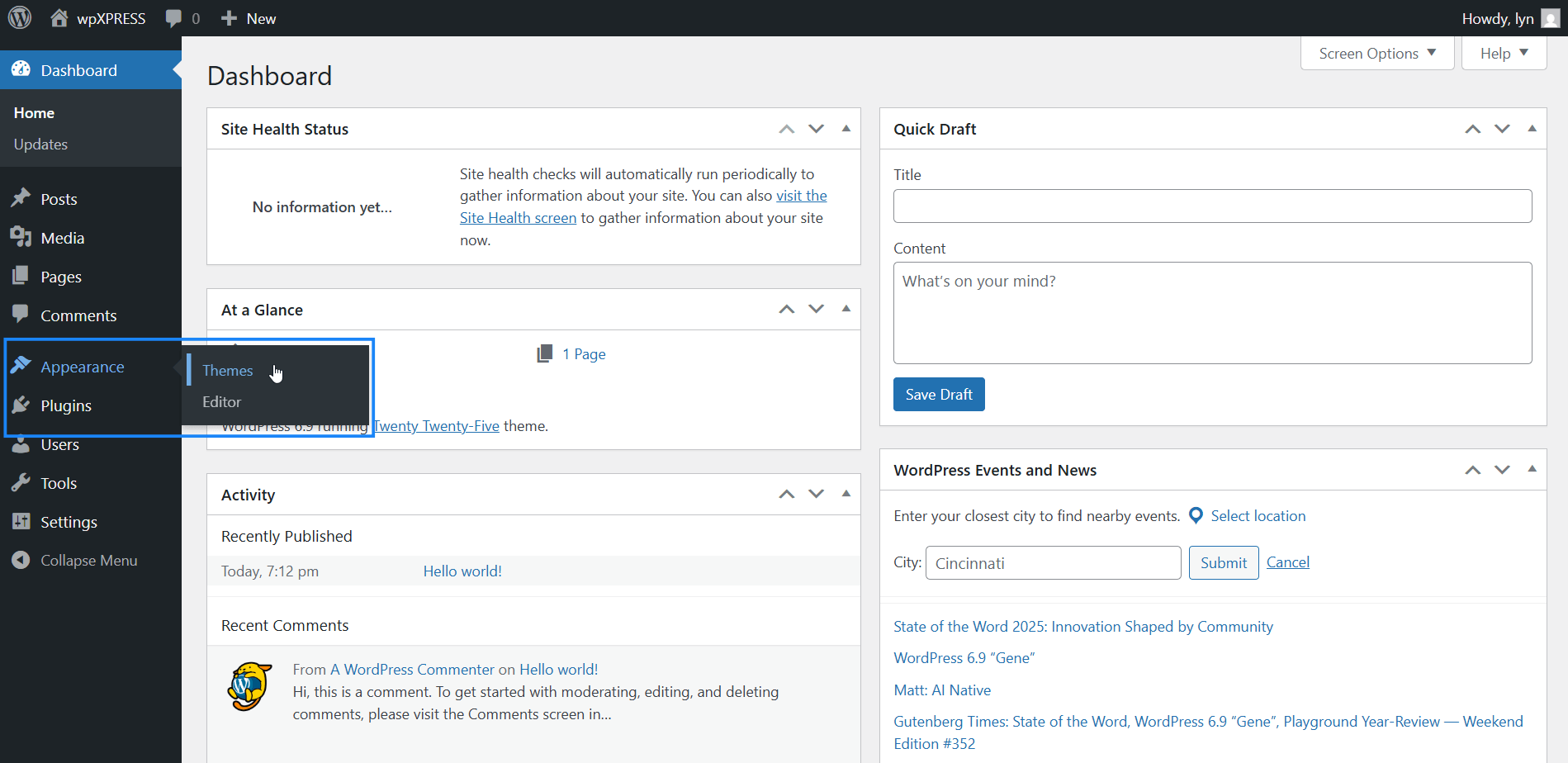Open Media library icon

point(22,237)
